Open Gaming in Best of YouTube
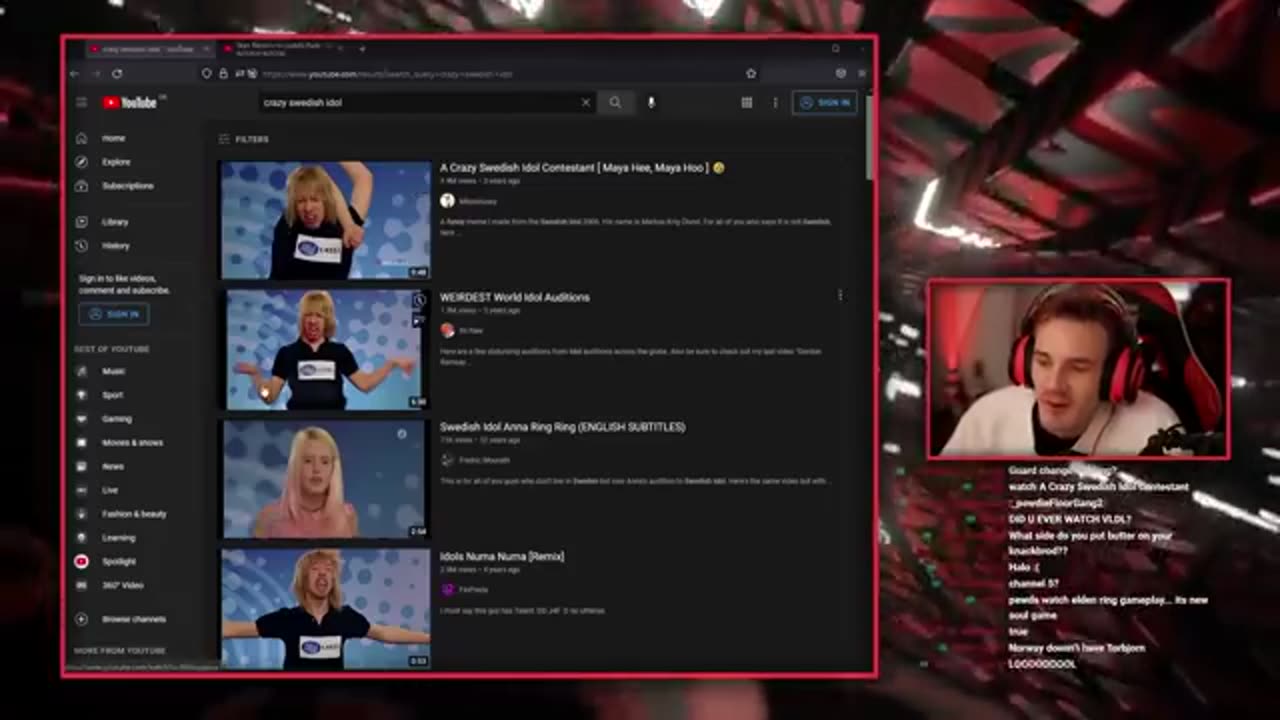 pos(116,419)
